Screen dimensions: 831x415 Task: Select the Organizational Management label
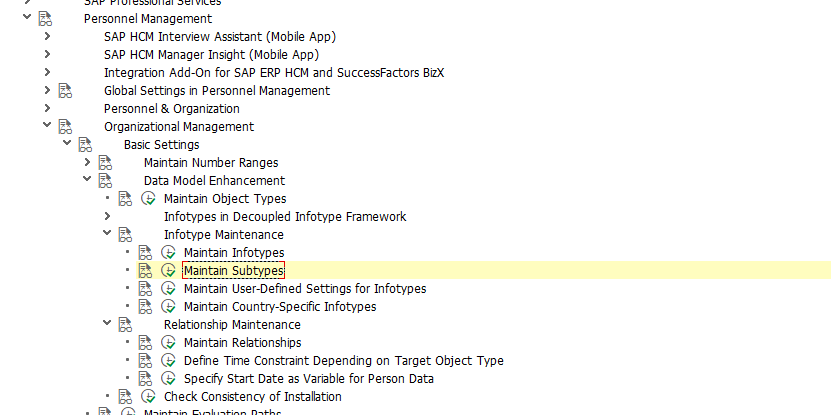[x=179, y=127]
